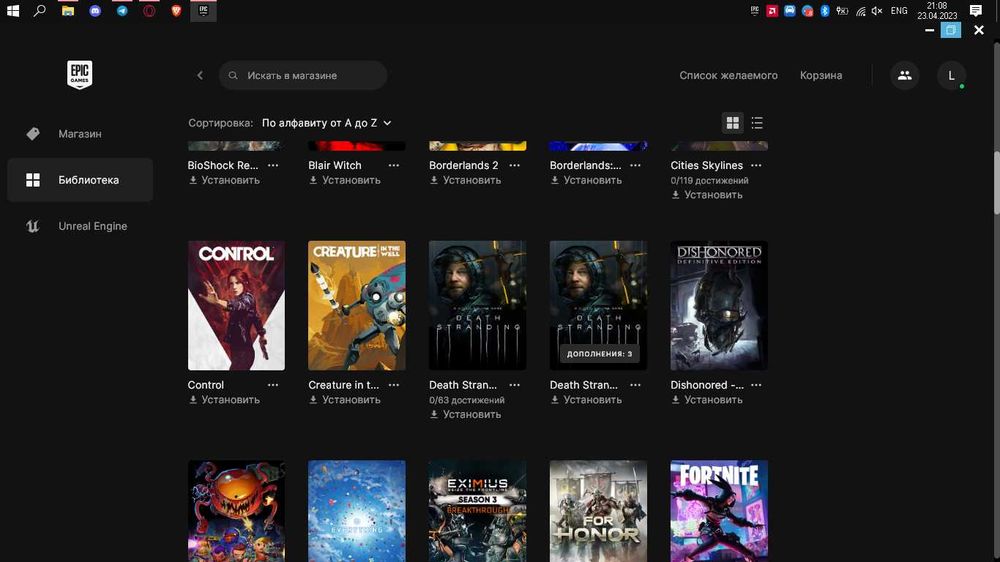
Task: Install Dishonored Definitive Edition
Action: click(x=707, y=400)
